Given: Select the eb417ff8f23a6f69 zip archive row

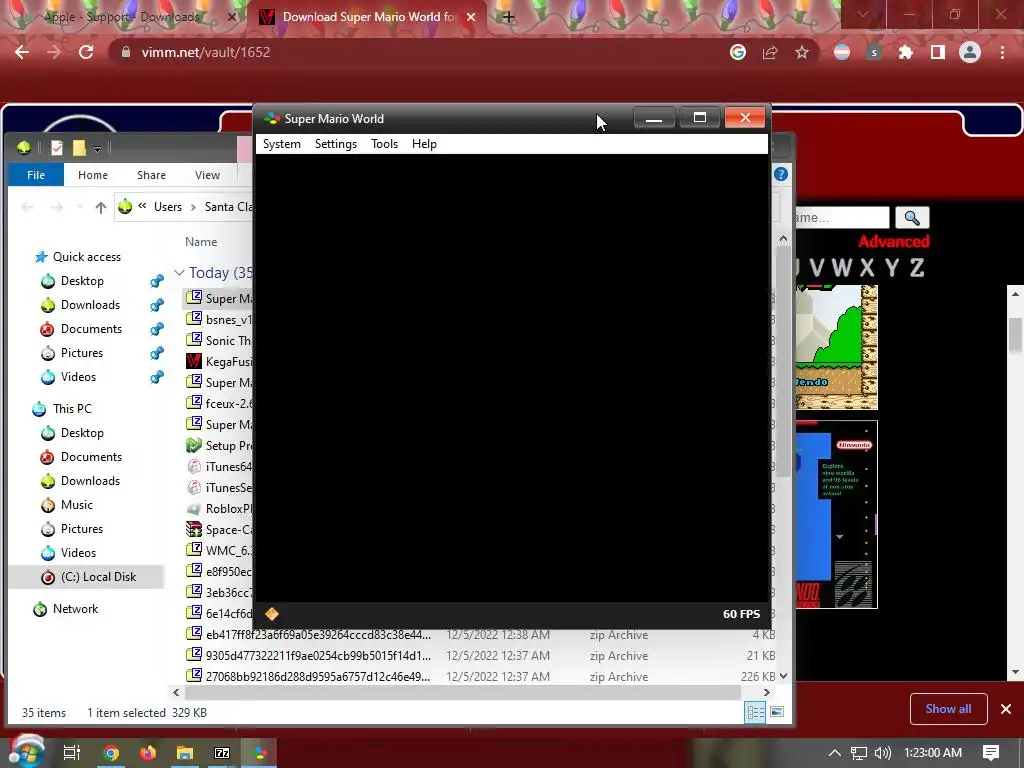Looking at the screenshot, I should pyautogui.click(x=480, y=634).
